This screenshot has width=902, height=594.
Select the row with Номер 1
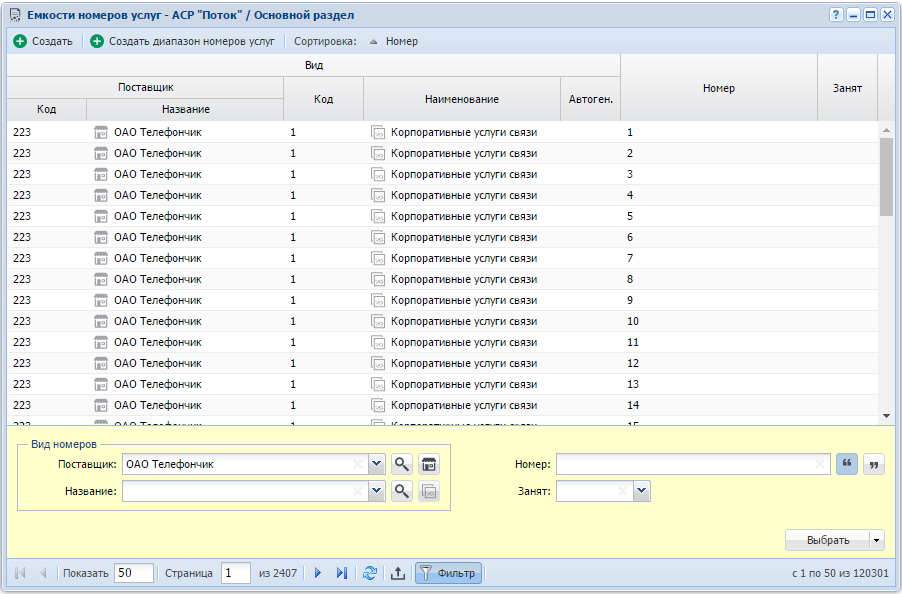click(x=442, y=132)
